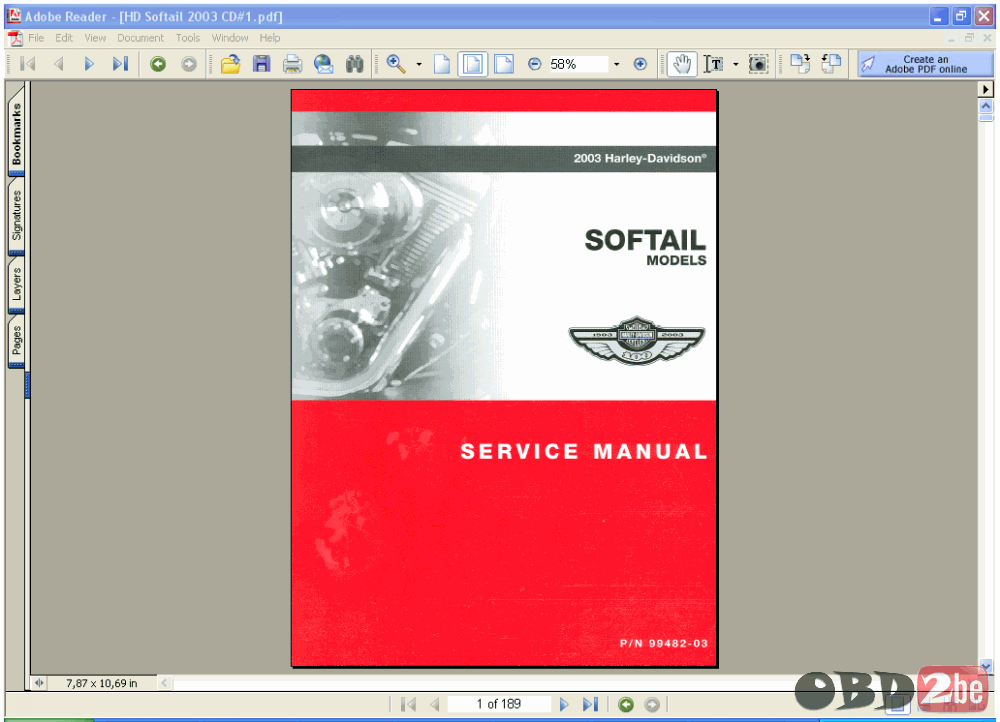Click the Adobe PDF document icon in menu bar
Viewport: 1000px width, 722px height.
15,38
